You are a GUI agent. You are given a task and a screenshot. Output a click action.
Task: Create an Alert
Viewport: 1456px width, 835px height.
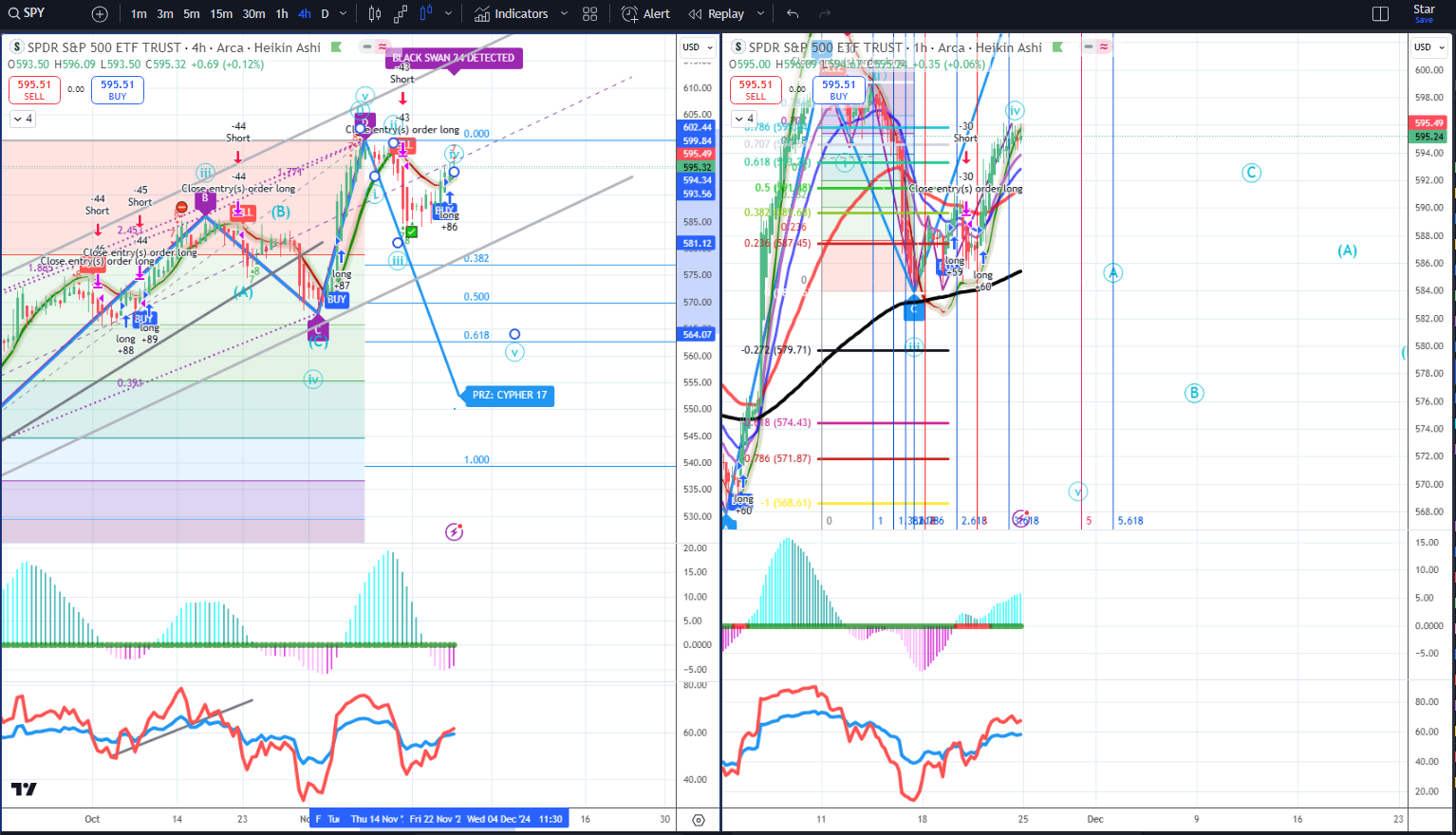click(645, 14)
